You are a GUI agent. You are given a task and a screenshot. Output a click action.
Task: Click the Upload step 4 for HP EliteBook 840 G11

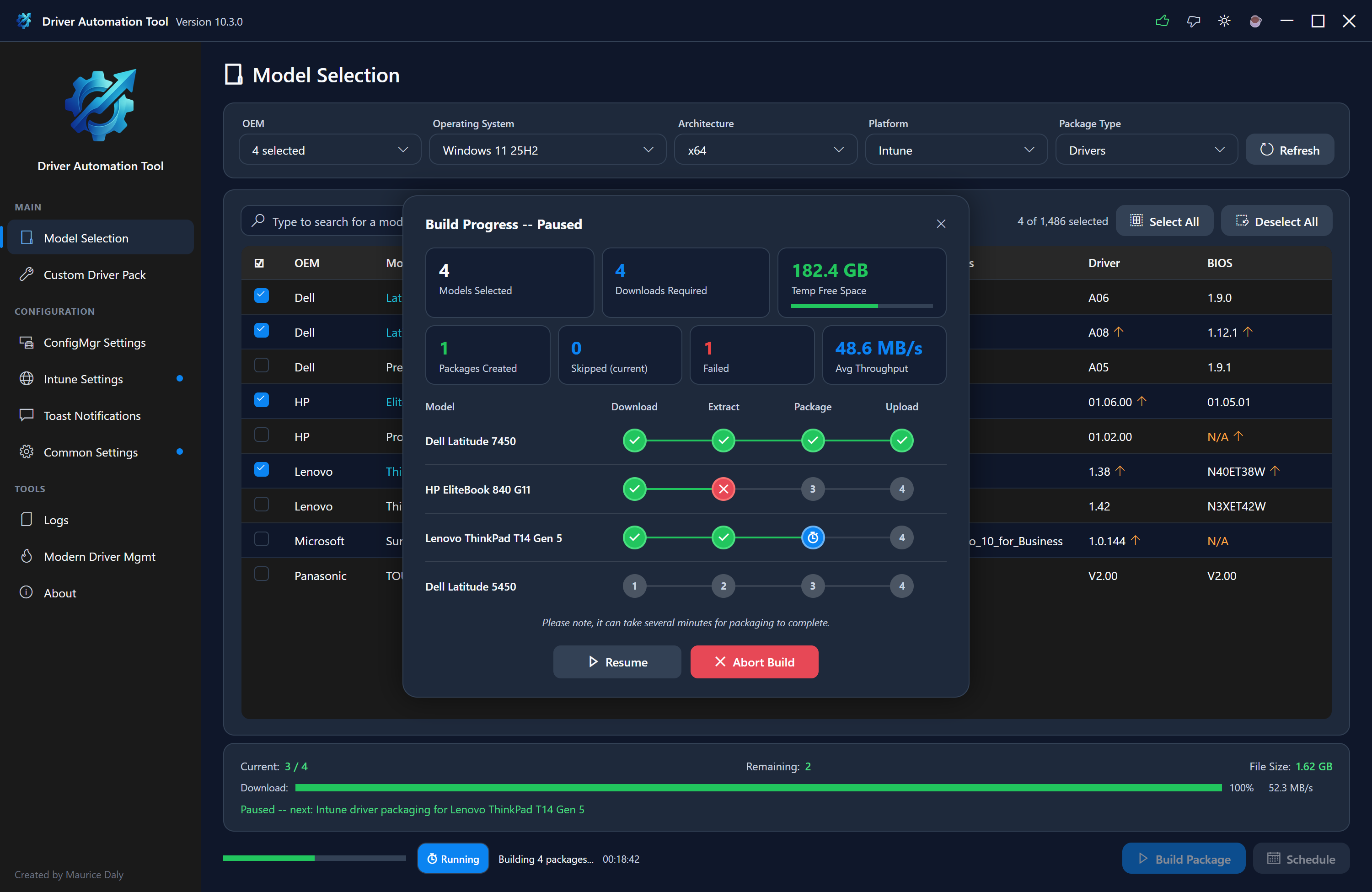(901, 489)
